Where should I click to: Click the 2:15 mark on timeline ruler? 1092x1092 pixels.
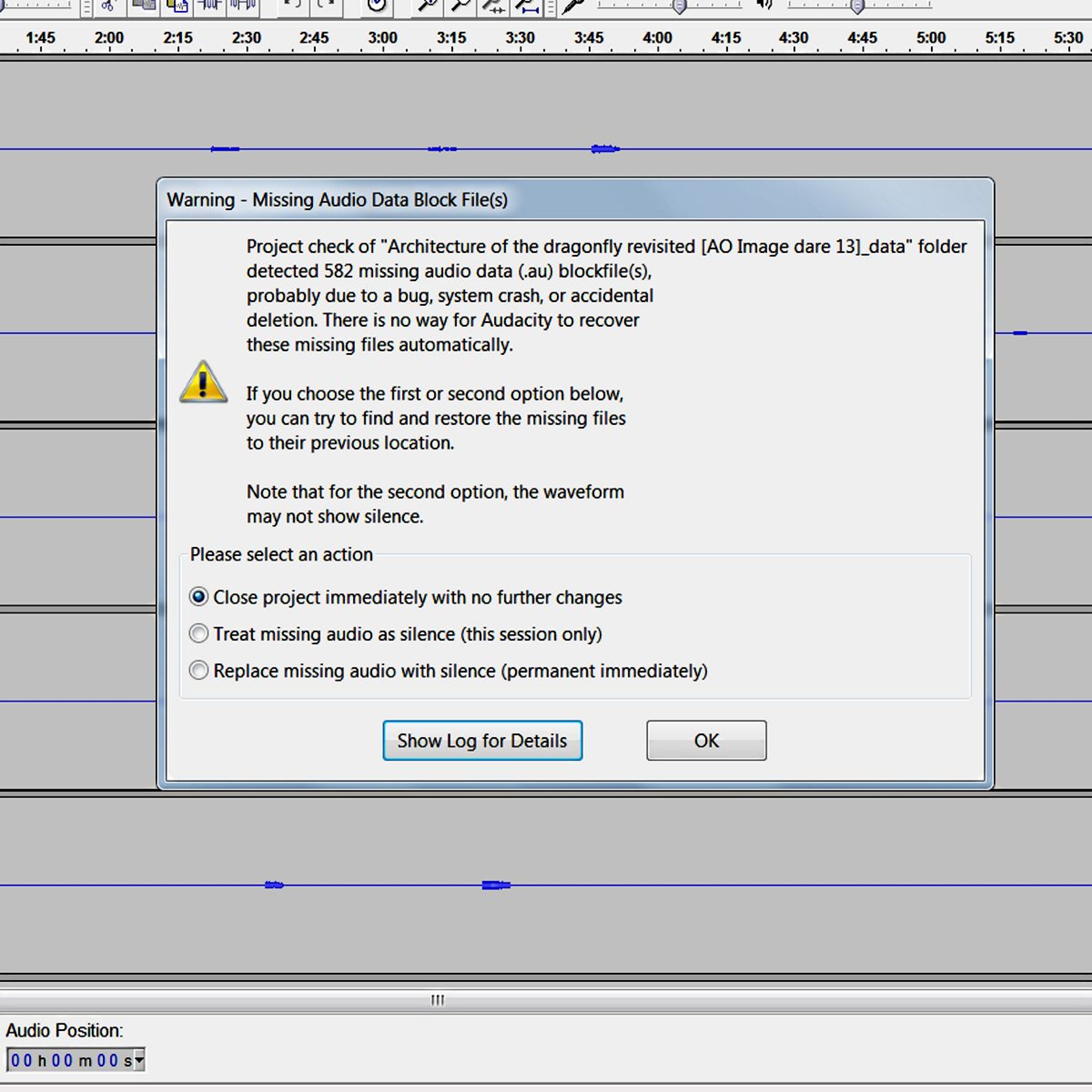point(178,38)
